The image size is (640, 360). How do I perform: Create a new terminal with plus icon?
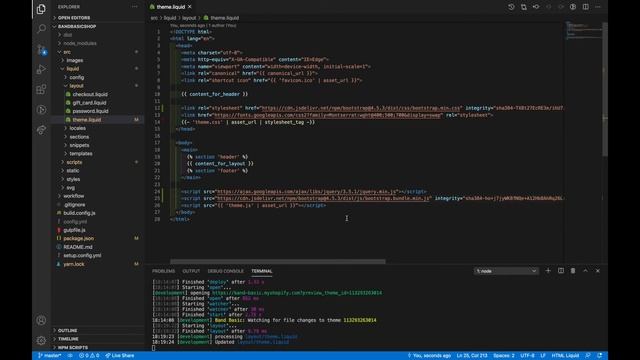tap(548, 271)
